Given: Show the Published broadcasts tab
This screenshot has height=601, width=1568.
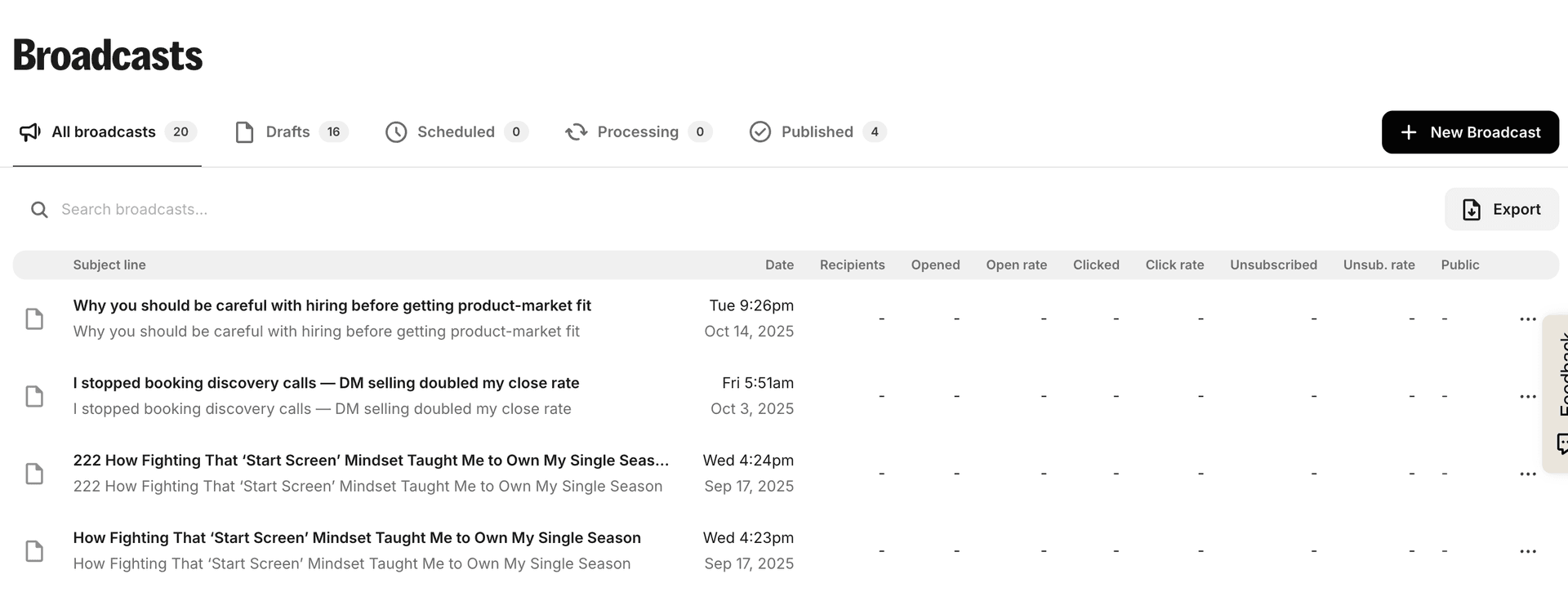Looking at the screenshot, I should point(817,132).
